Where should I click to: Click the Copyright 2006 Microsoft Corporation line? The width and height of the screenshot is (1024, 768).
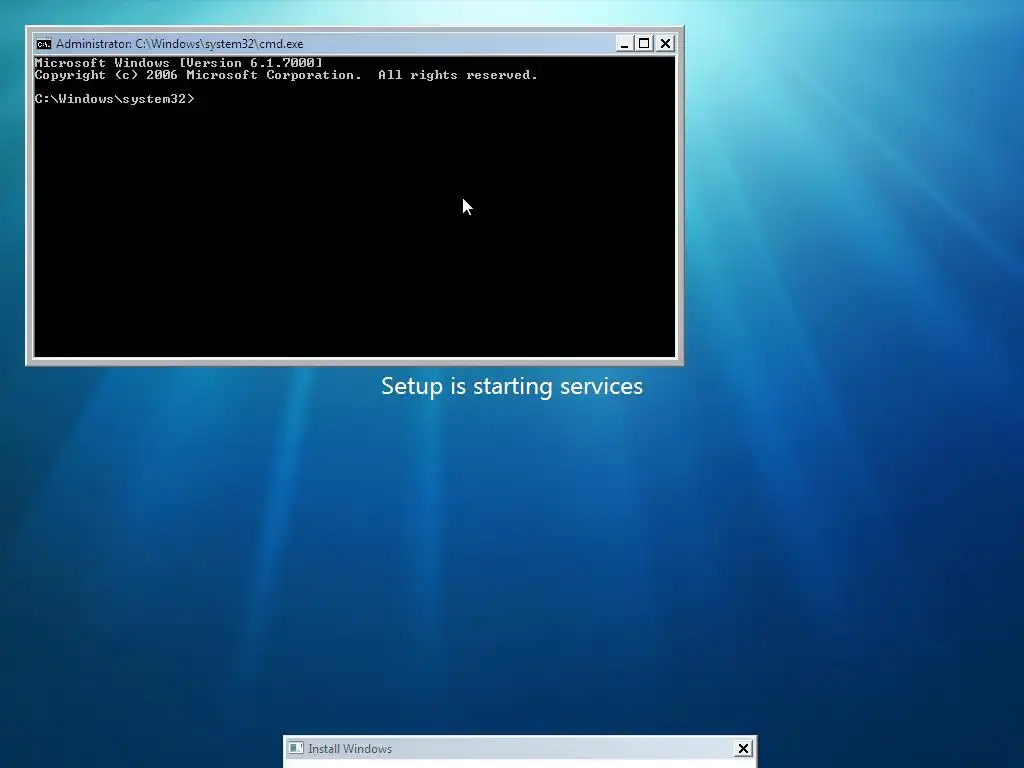(286, 75)
